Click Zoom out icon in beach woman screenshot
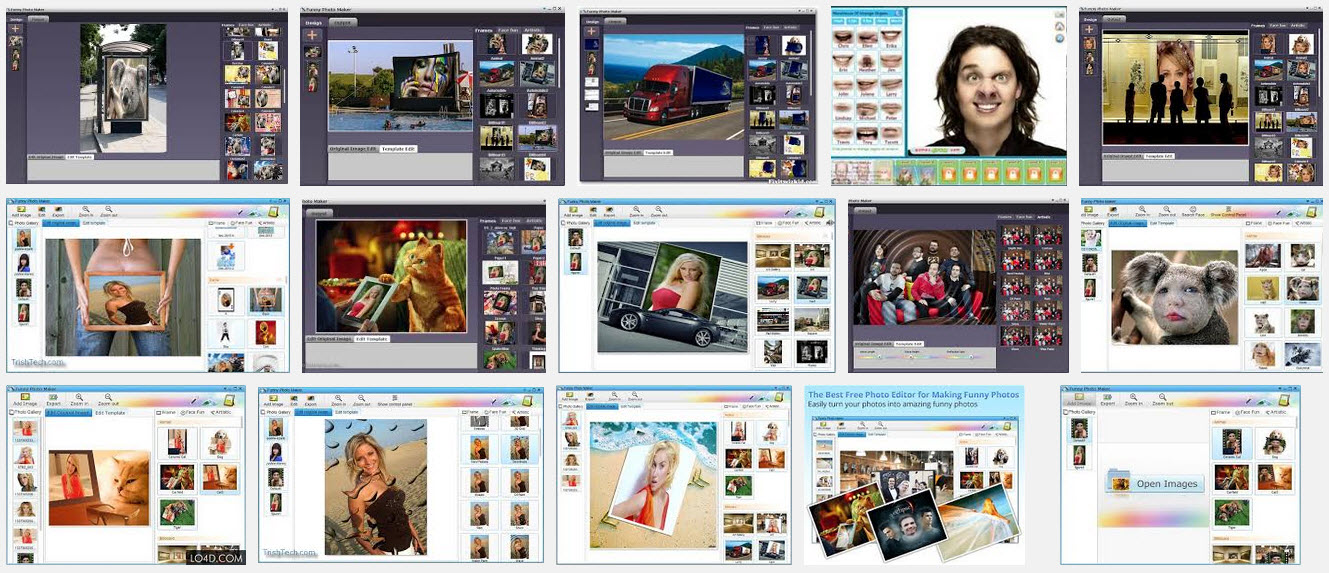 pyautogui.click(x=363, y=402)
